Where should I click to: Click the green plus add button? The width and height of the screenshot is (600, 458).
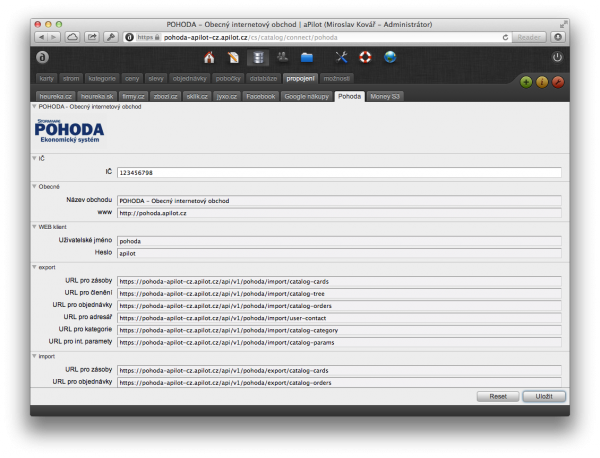(526, 82)
